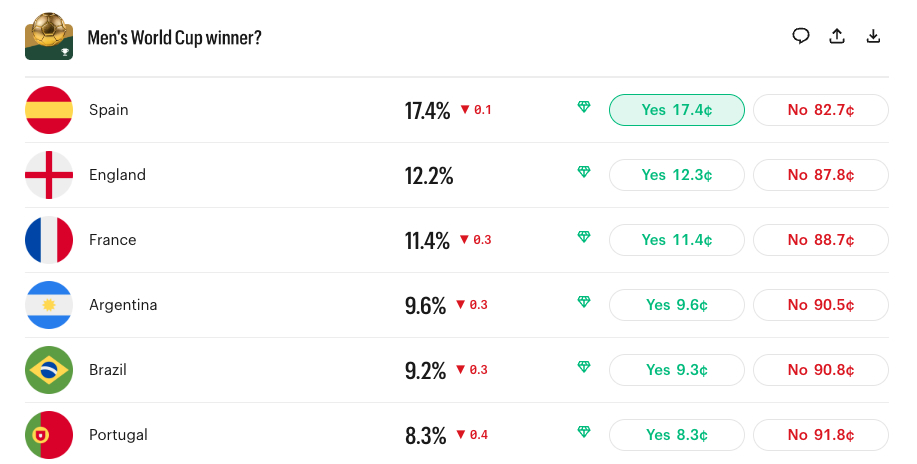Select Yes 17.4¢ for Spain
Image resolution: width=917 pixels, height=464 pixels.
[677, 110]
